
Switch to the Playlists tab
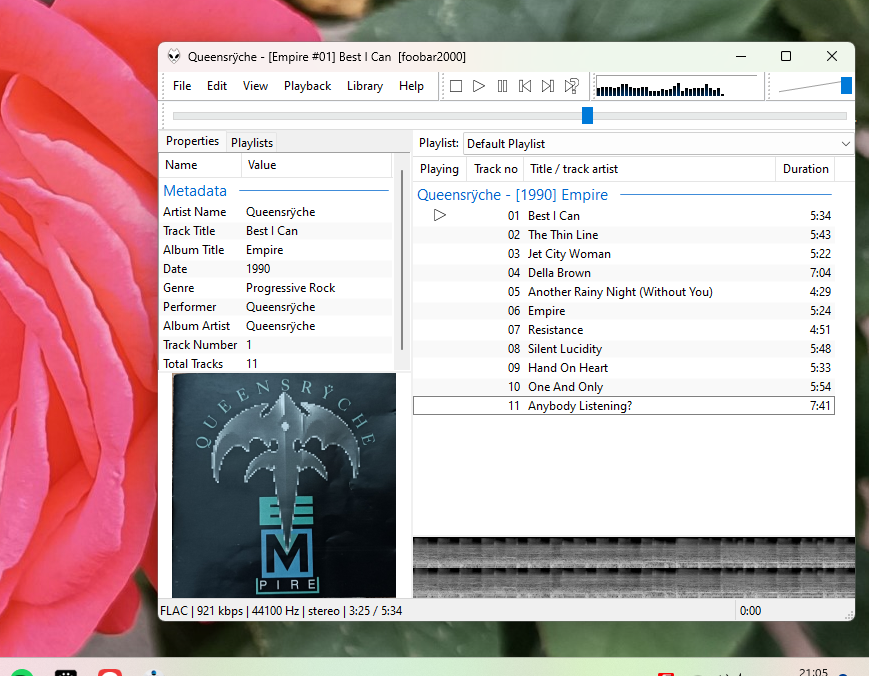pyautogui.click(x=251, y=143)
